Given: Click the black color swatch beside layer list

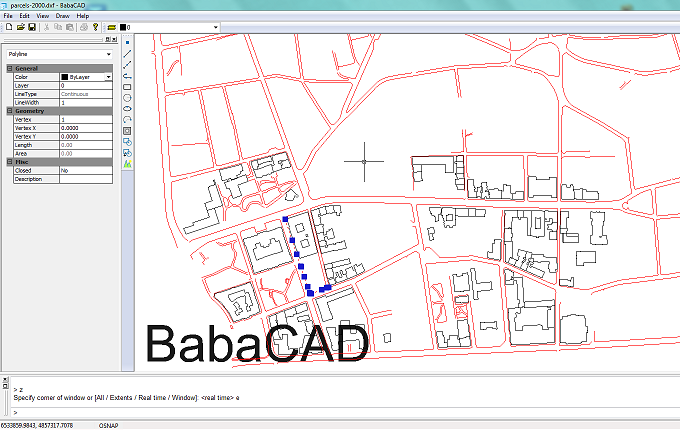Looking at the screenshot, I should tap(124, 27).
